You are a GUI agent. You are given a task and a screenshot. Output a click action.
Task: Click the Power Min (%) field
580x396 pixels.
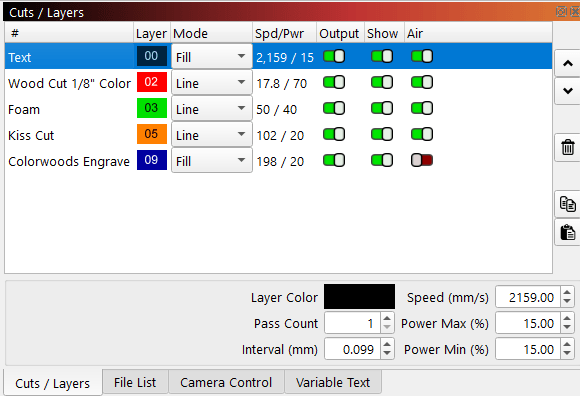pyautogui.click(x=528, y=349)
